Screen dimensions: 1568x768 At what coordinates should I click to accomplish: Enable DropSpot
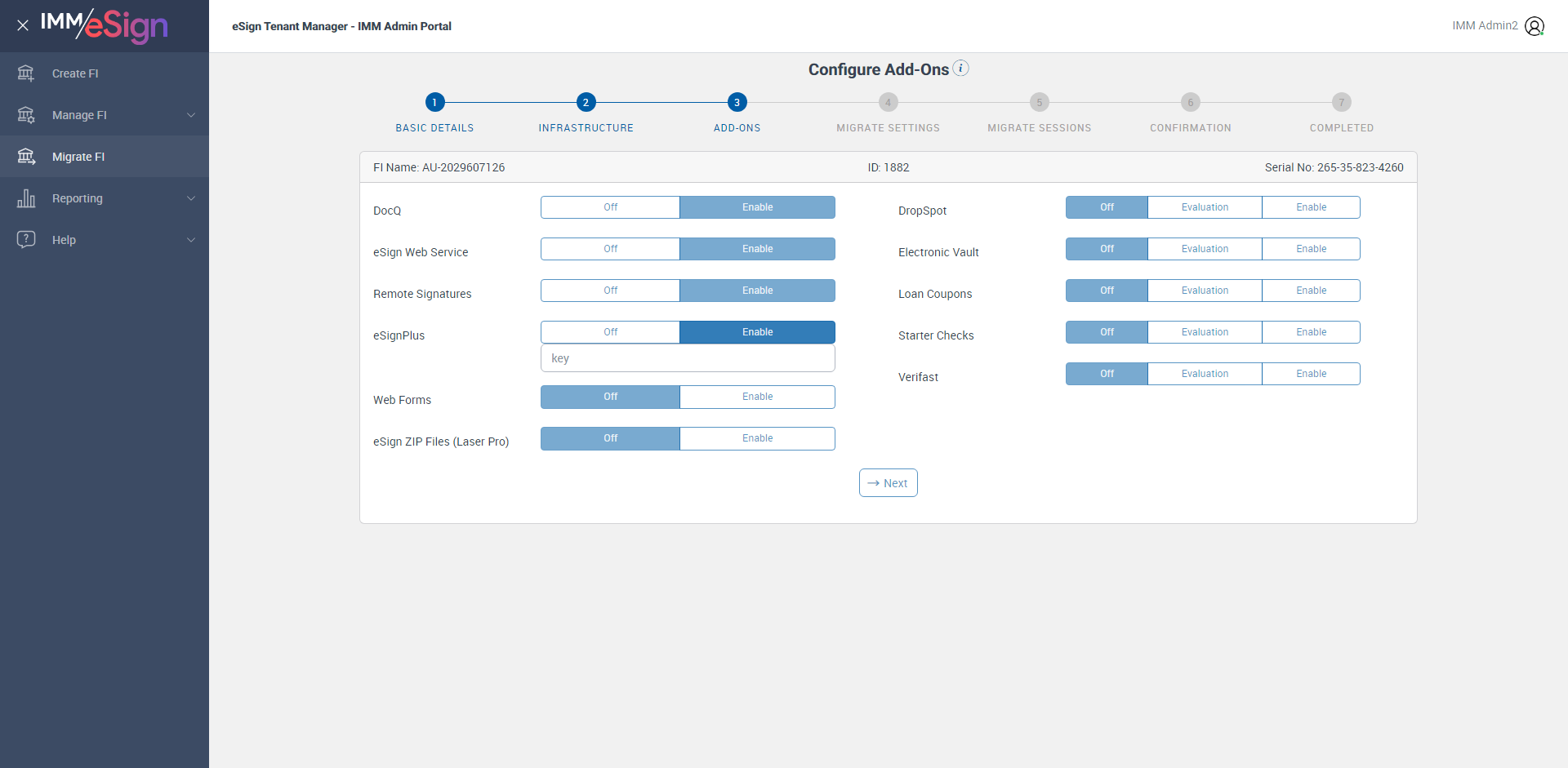coord(1311,207)
